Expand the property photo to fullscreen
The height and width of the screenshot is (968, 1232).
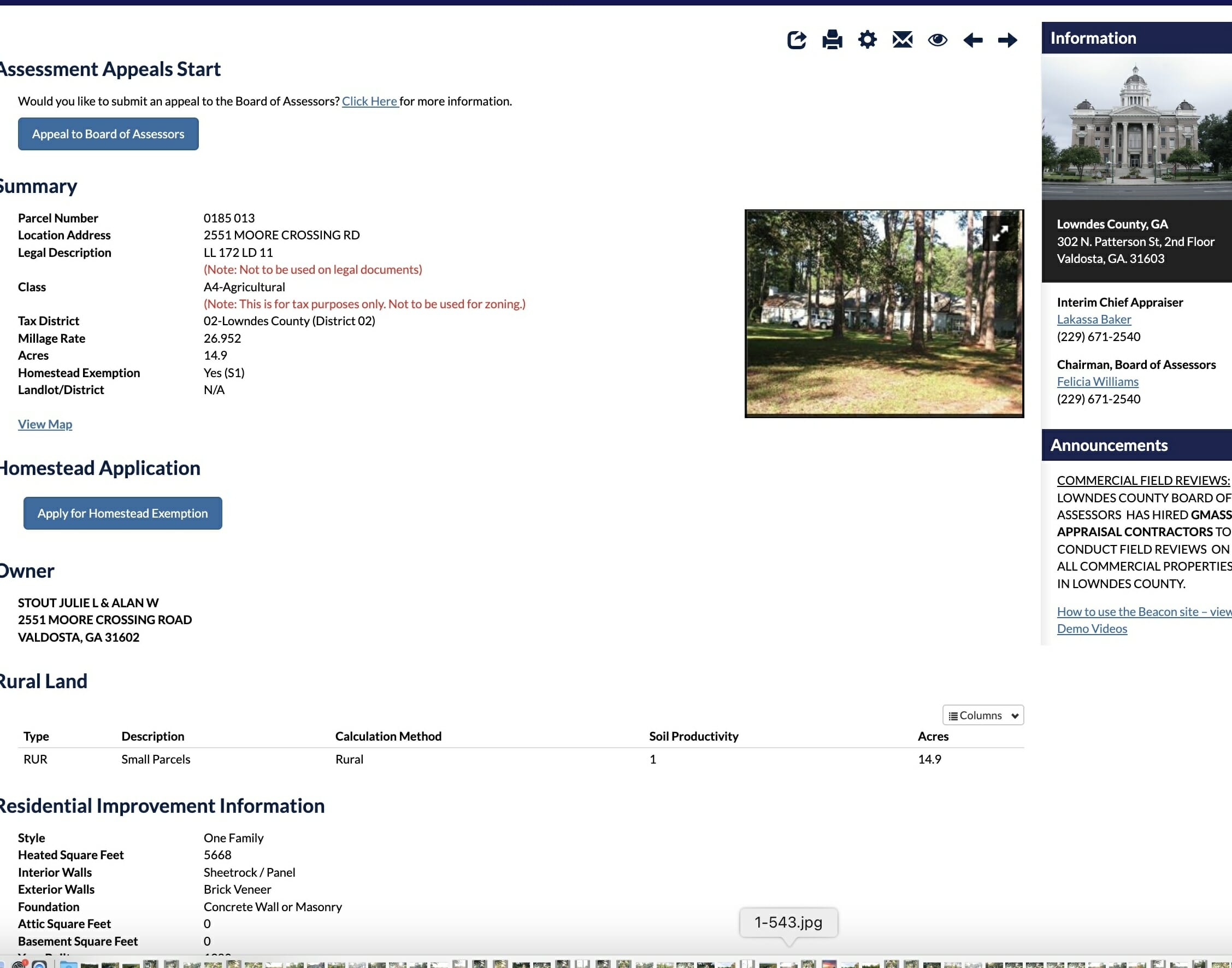(x=1000, y=232)
